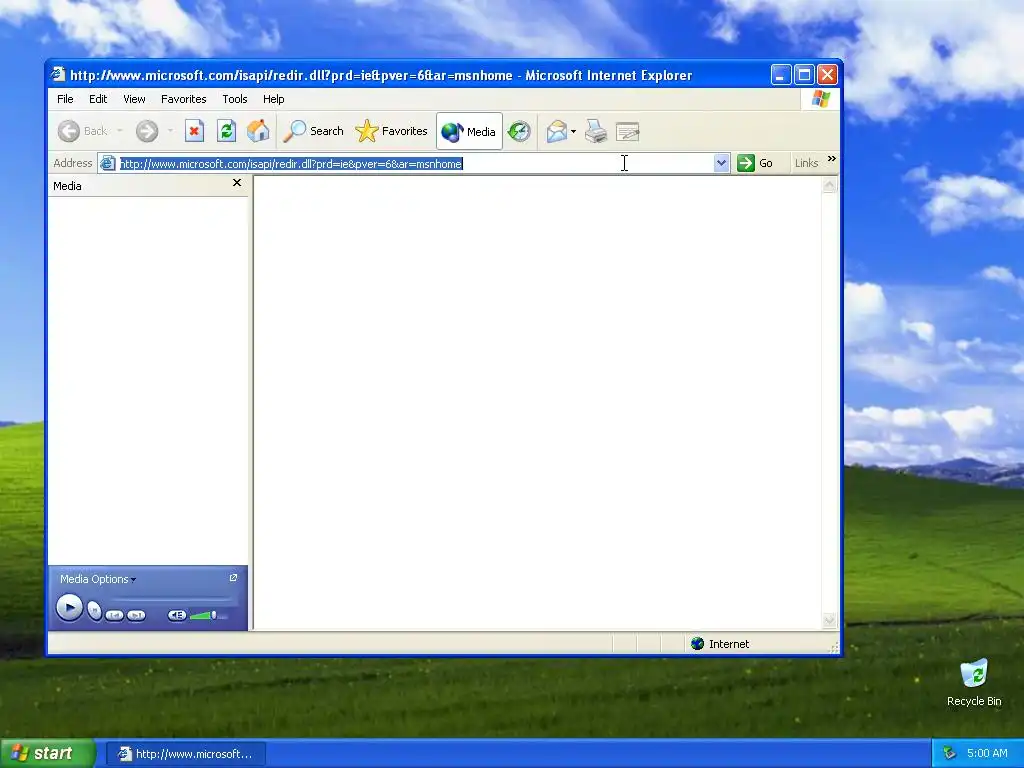Print the page with printer icon

click(596, 131)
